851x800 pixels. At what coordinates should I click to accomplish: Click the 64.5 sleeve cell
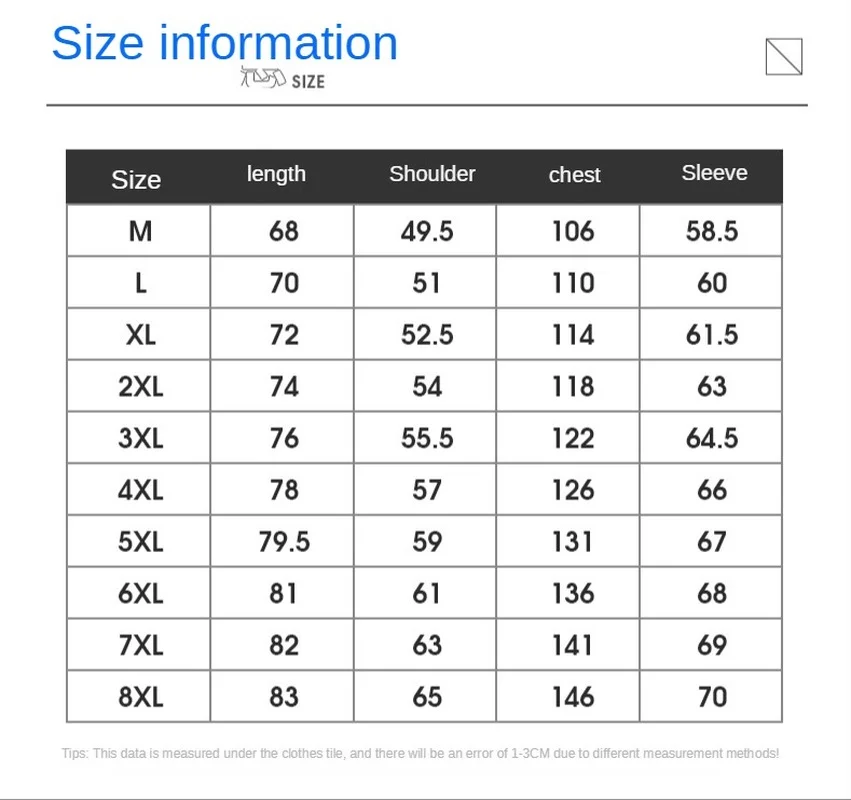712,439
